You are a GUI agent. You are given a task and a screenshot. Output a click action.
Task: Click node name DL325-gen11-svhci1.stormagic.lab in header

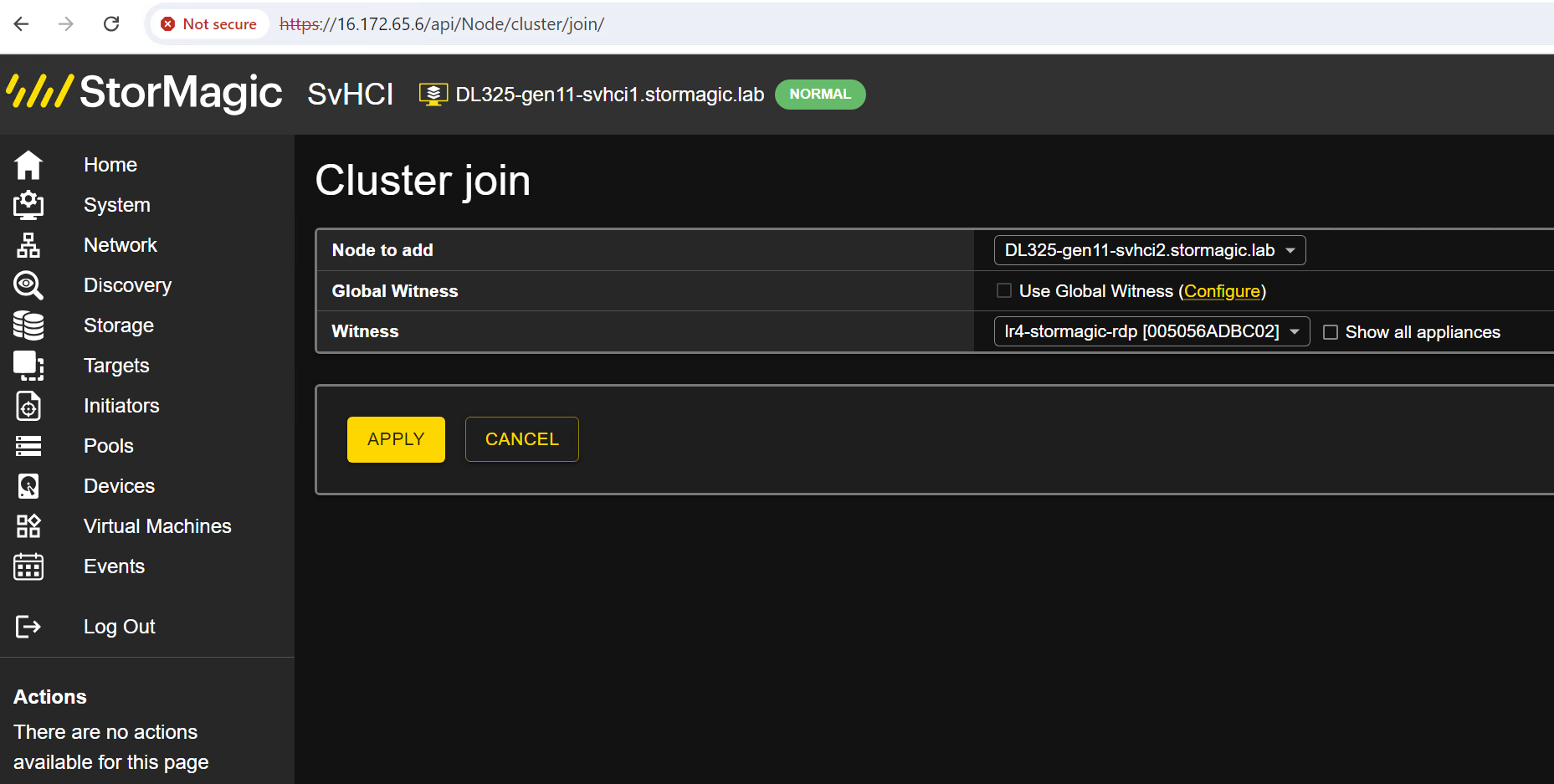pyautogui.click(x=610, y=95)
